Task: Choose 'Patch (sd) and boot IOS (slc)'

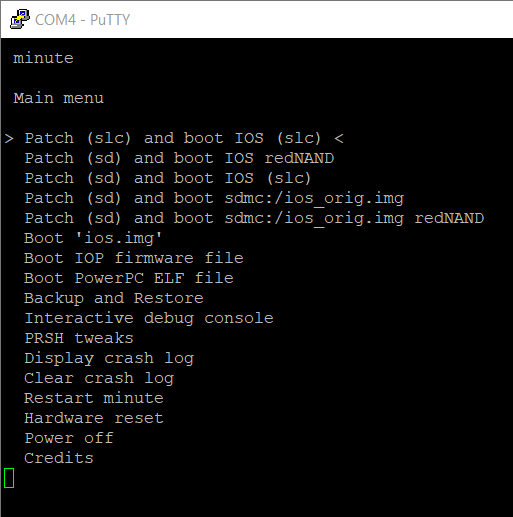Action: point(168,178)
